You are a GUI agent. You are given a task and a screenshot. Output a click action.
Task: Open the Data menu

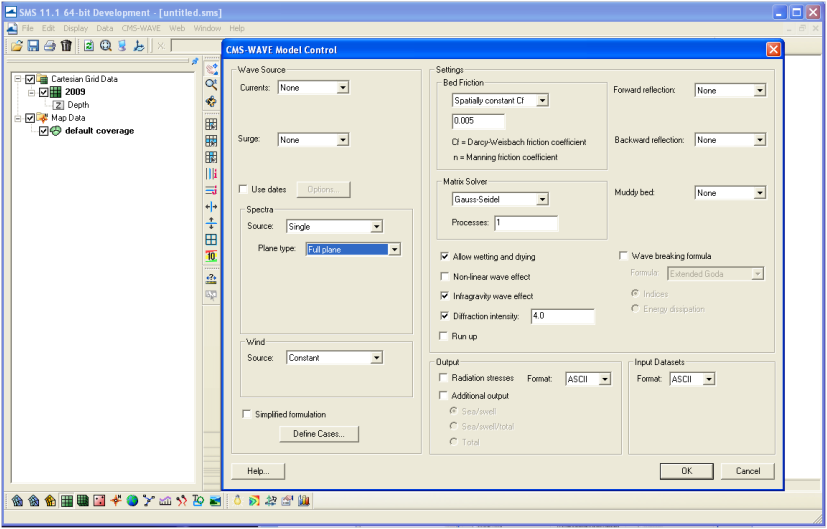click(104, 28)
